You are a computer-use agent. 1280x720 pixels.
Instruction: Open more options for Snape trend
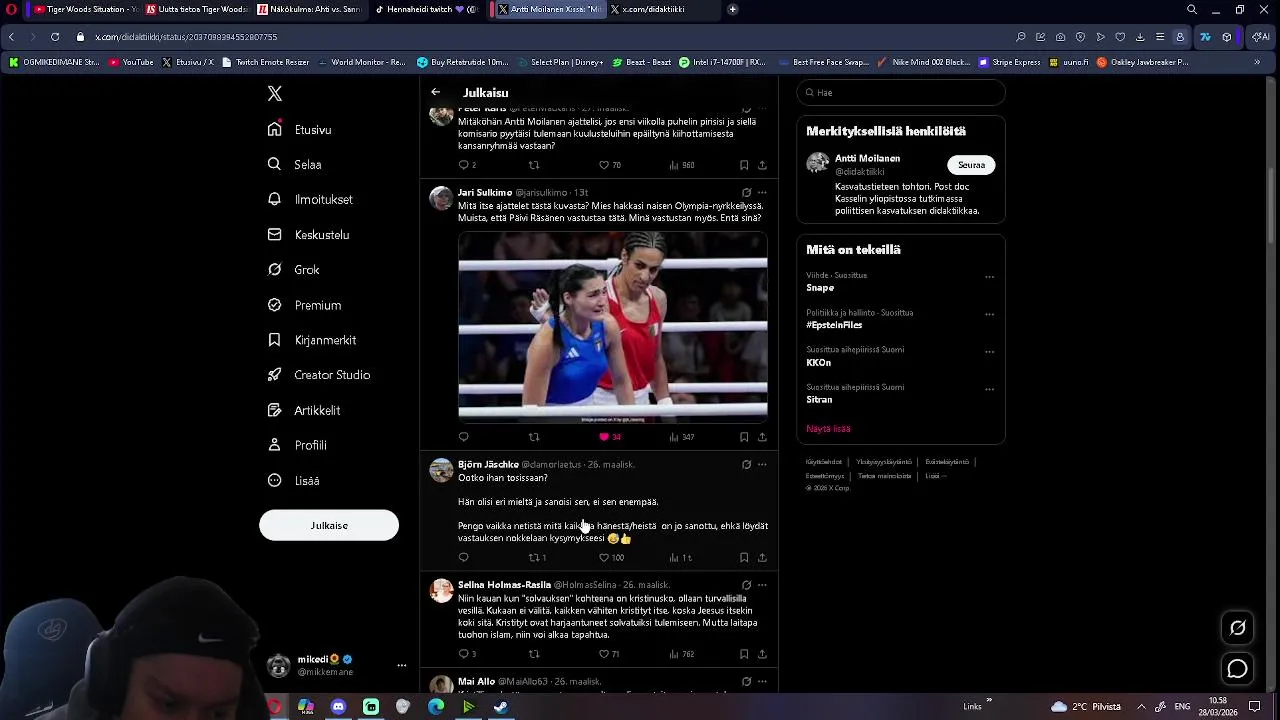point(989,277)
